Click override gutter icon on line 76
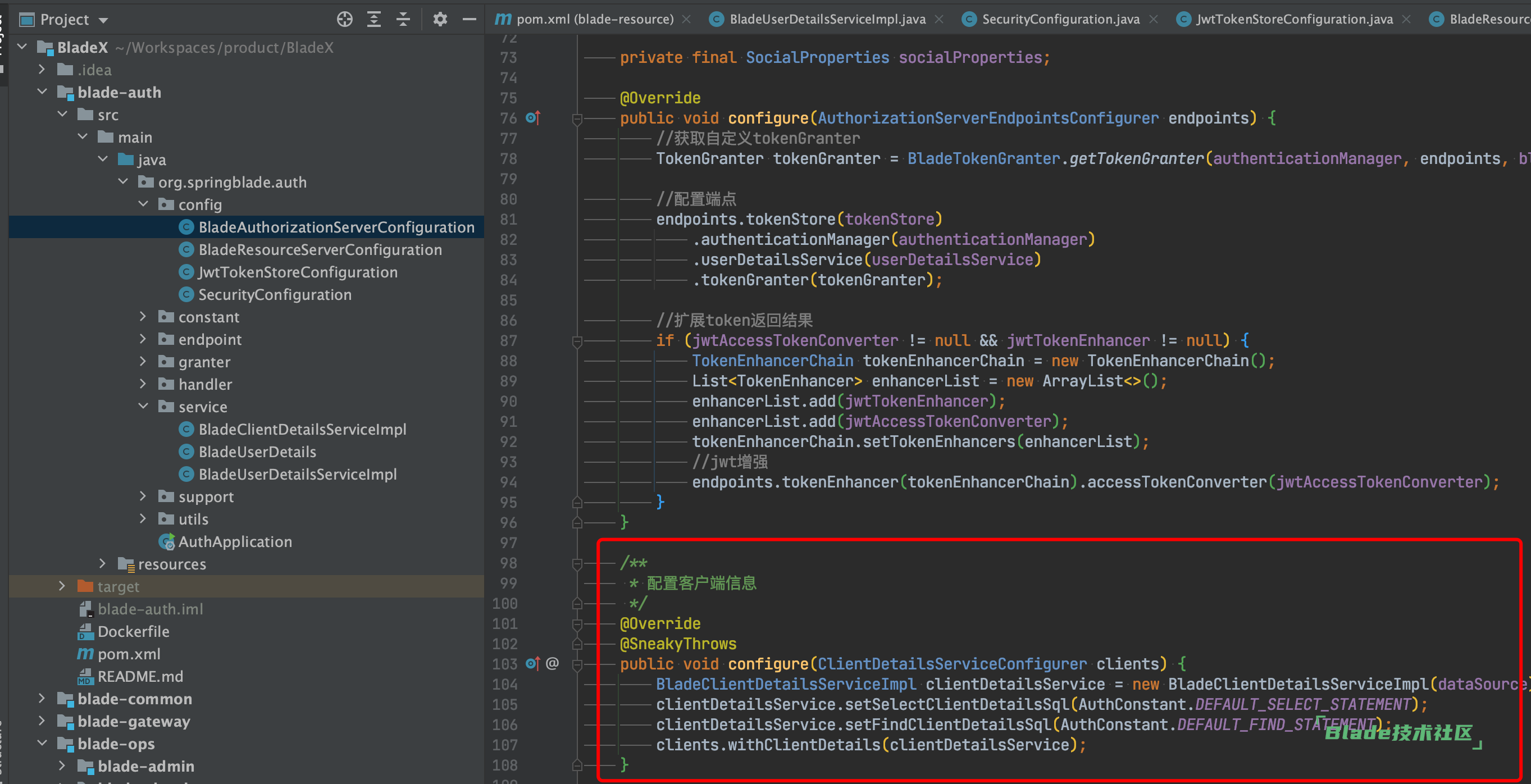The height and width of the screenshot is (784, 1531). (x=533, y=118)
